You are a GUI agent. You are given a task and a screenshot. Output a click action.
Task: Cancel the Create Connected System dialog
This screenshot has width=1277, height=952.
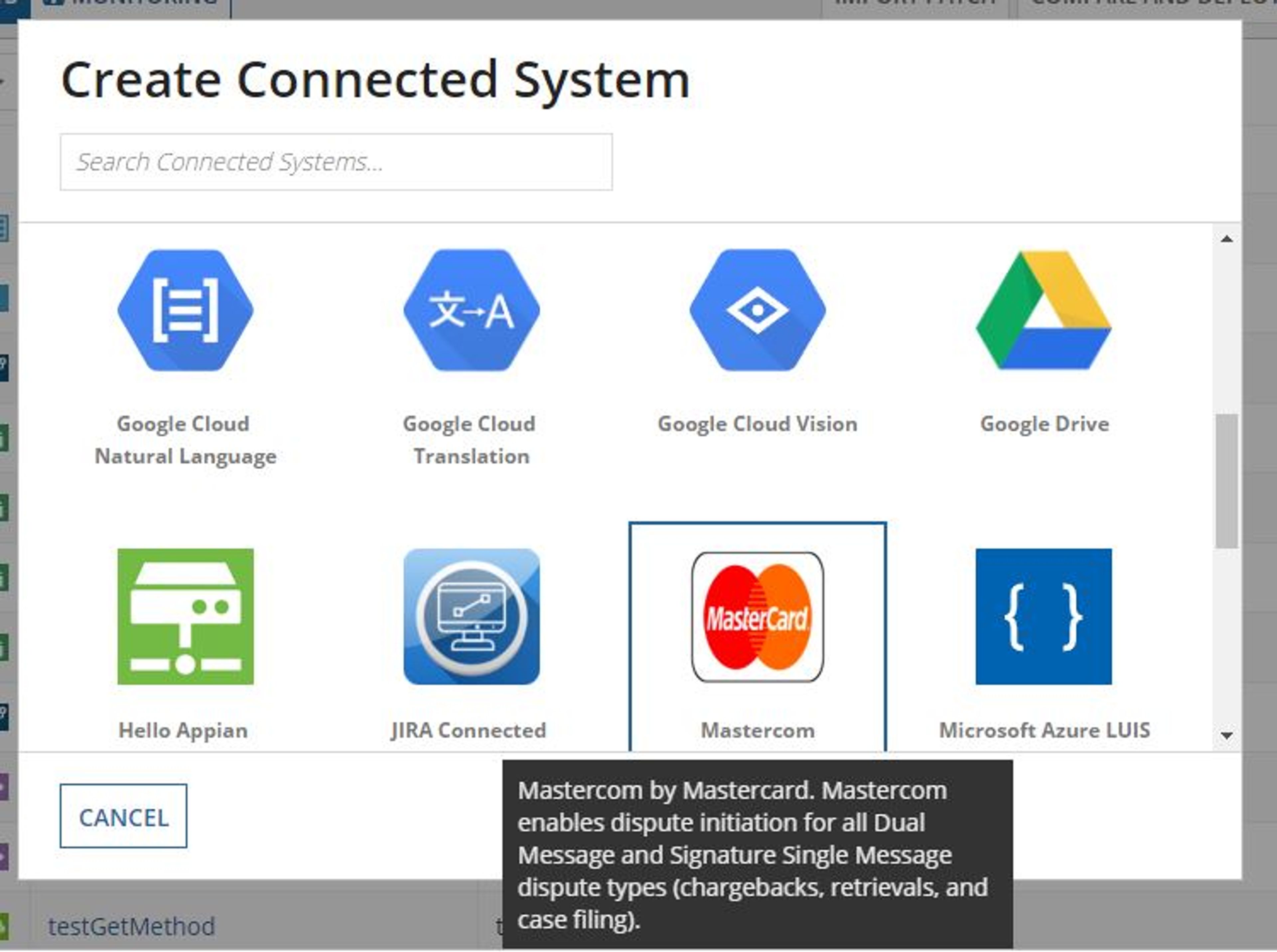[123, 816]
